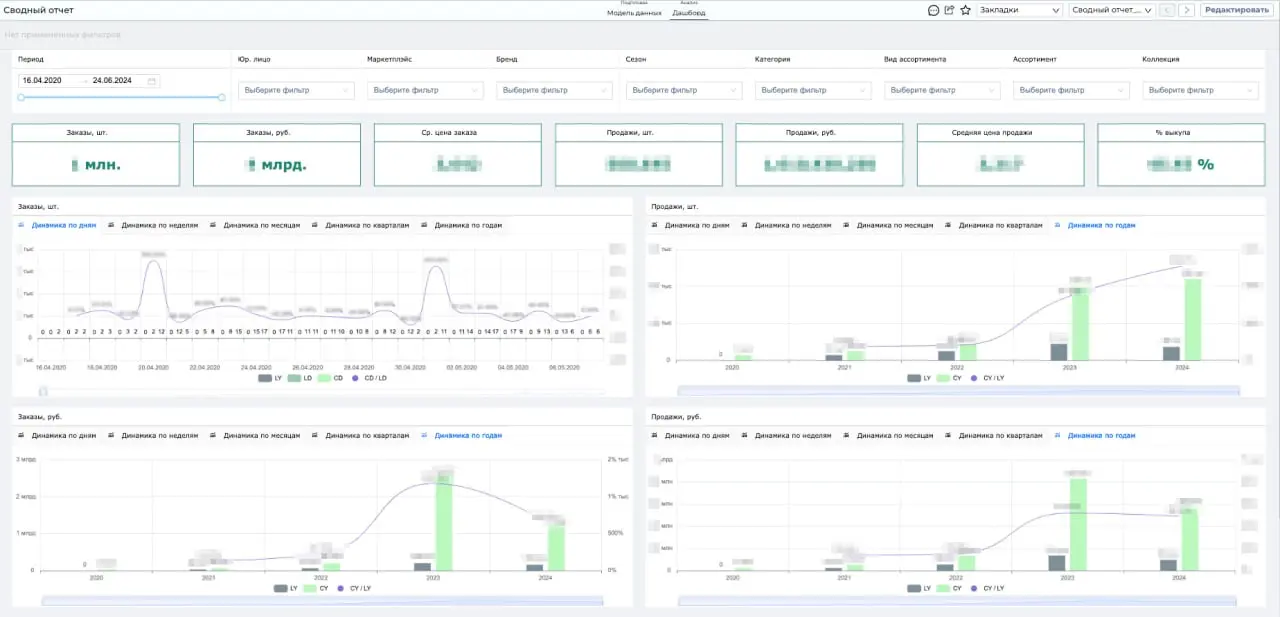
Task: Select Динамика по годам in Заказы, руб.
Action: [x=461, y=436]
